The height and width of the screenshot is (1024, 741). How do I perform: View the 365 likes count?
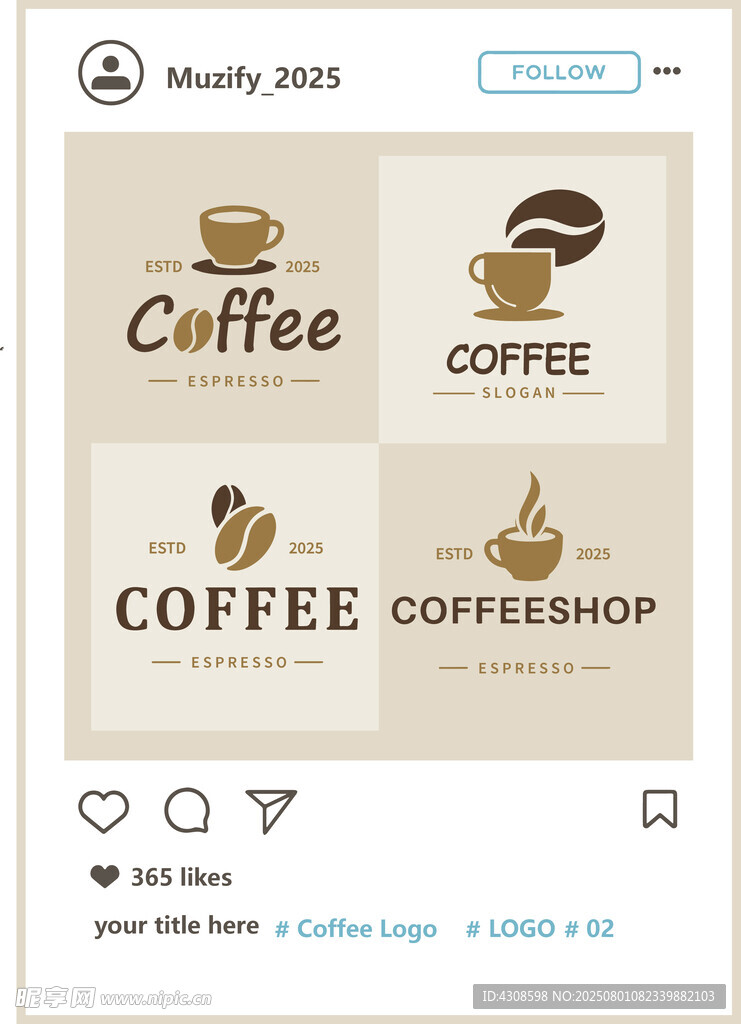point(181,877)
